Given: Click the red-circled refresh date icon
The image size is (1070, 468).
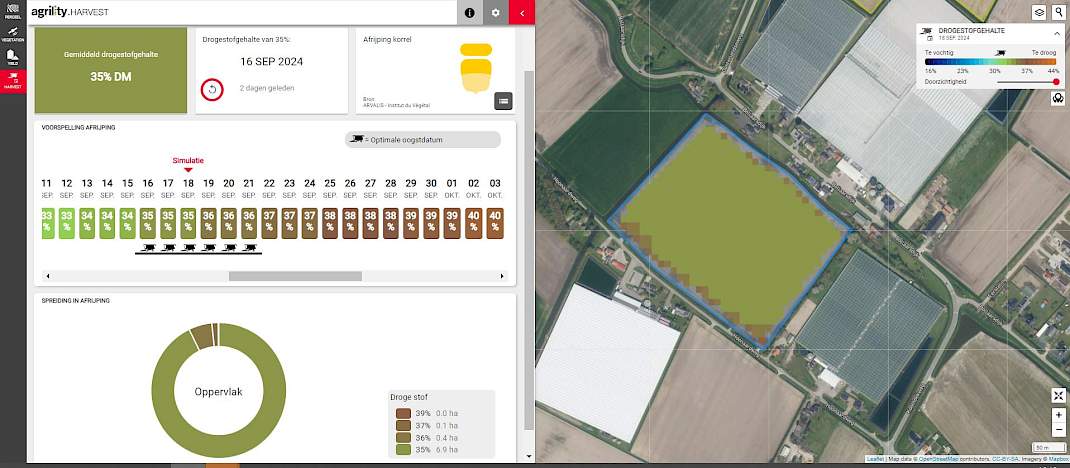Looking at the screenshot, I should [212, 89].
